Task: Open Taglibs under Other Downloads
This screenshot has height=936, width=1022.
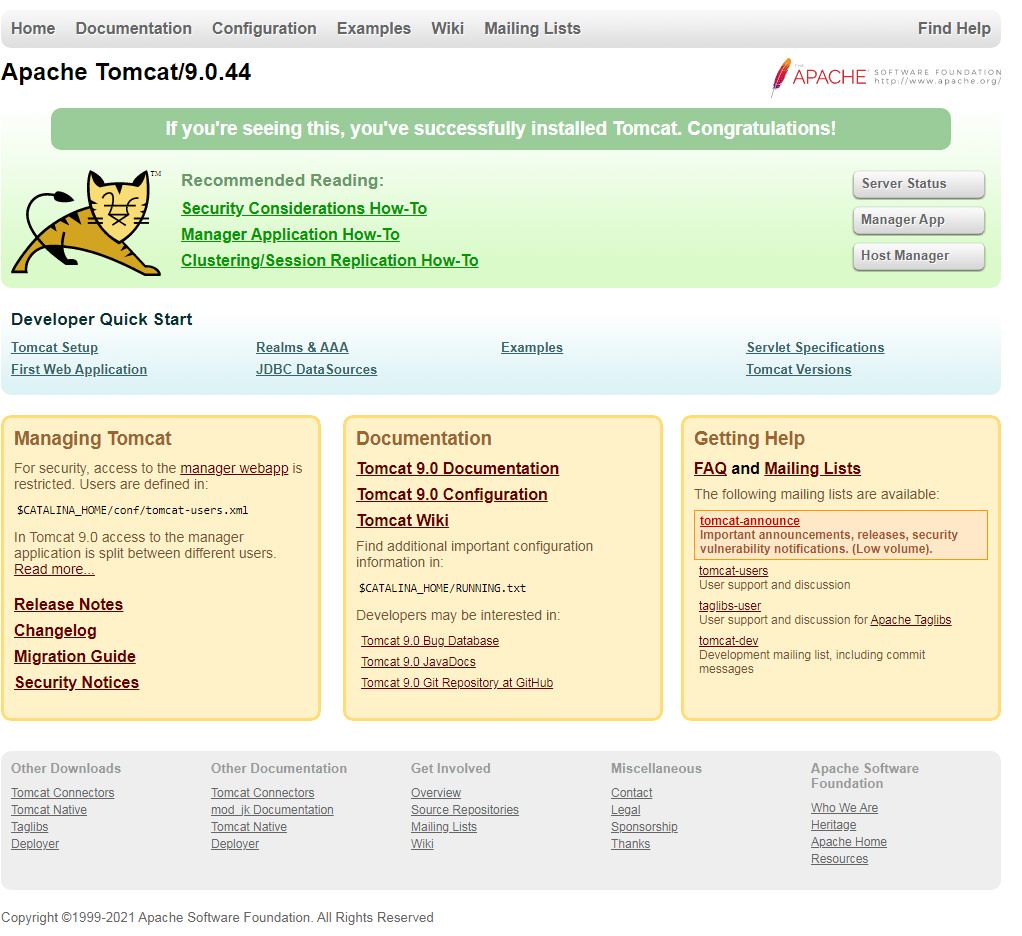Action: pos(29,826)
